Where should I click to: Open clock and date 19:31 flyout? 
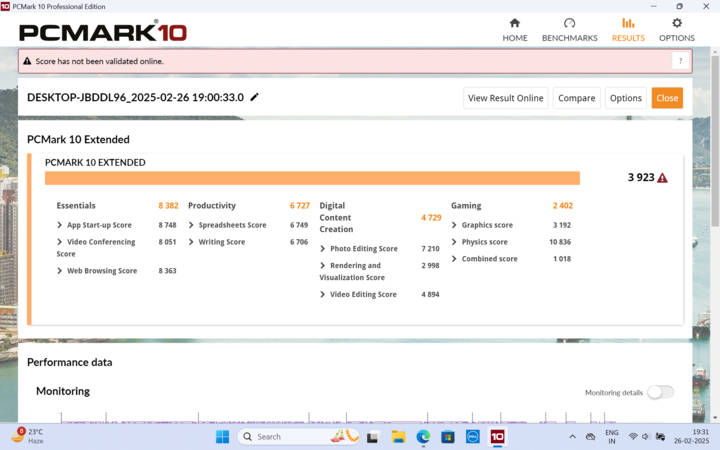pos(692,437)
